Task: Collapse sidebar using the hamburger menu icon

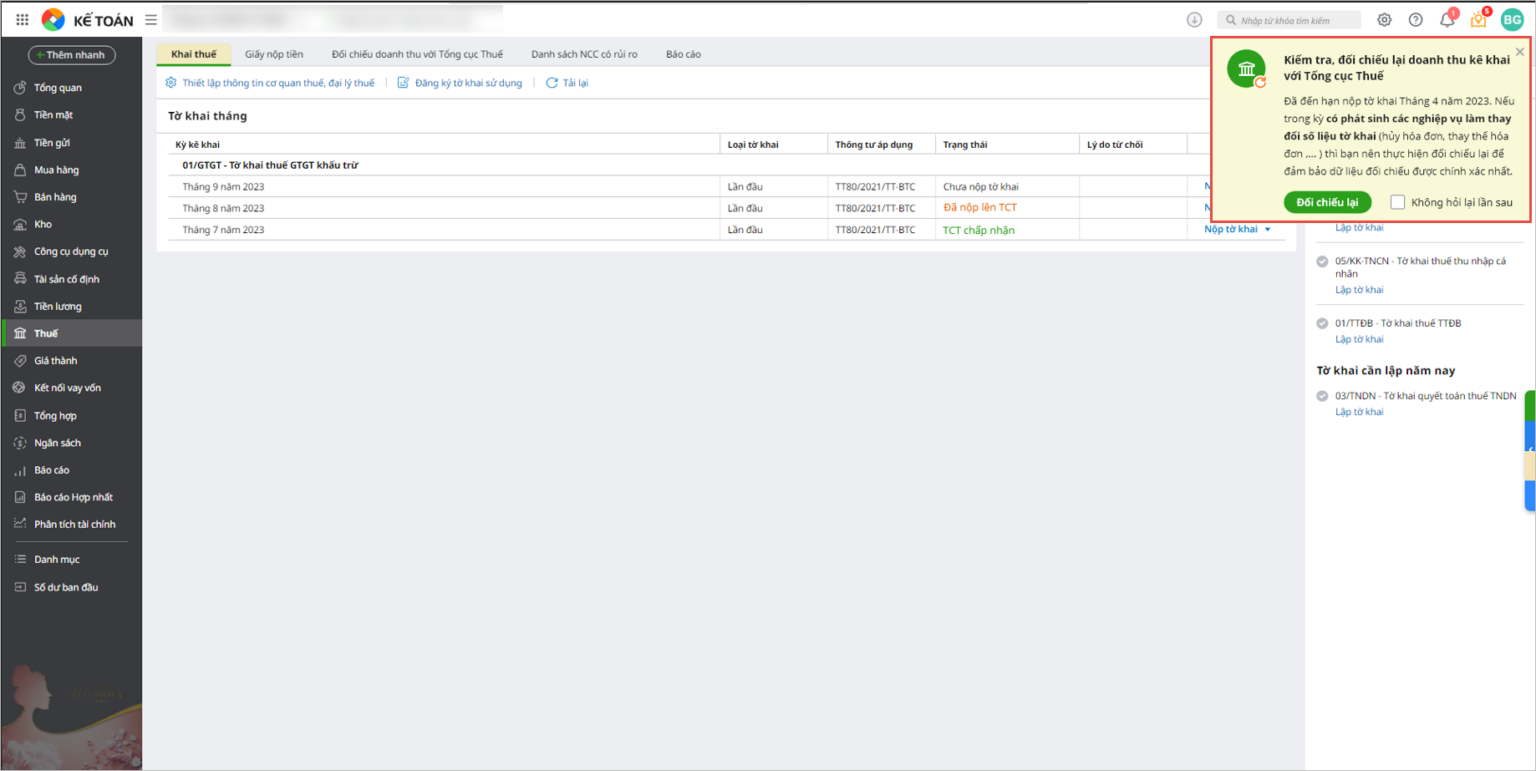Action: point(151,20)
